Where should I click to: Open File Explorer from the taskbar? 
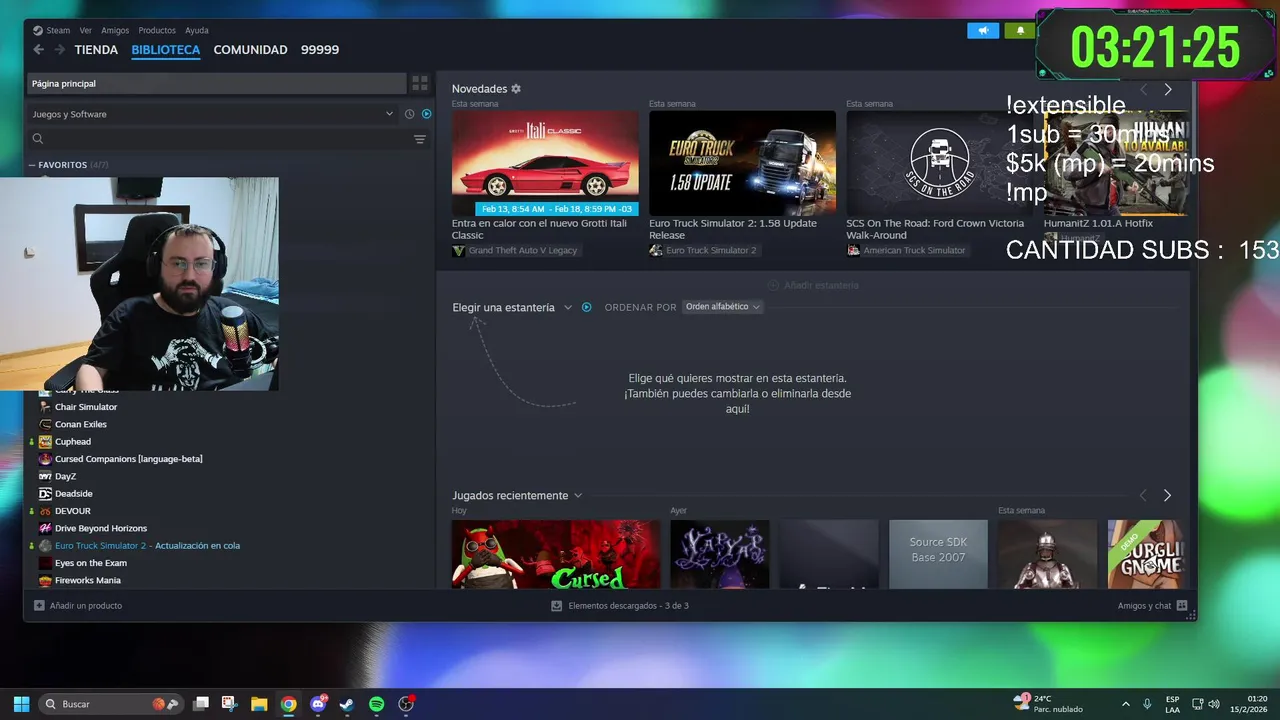pyautogui.click(x=259, y=704)
